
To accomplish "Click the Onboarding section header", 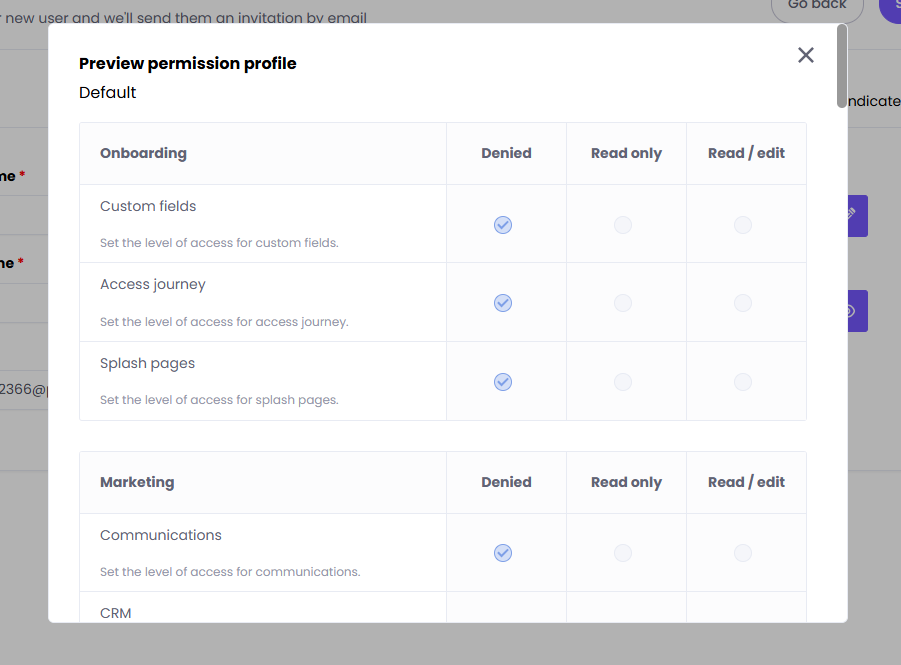I will pos(143,153).
